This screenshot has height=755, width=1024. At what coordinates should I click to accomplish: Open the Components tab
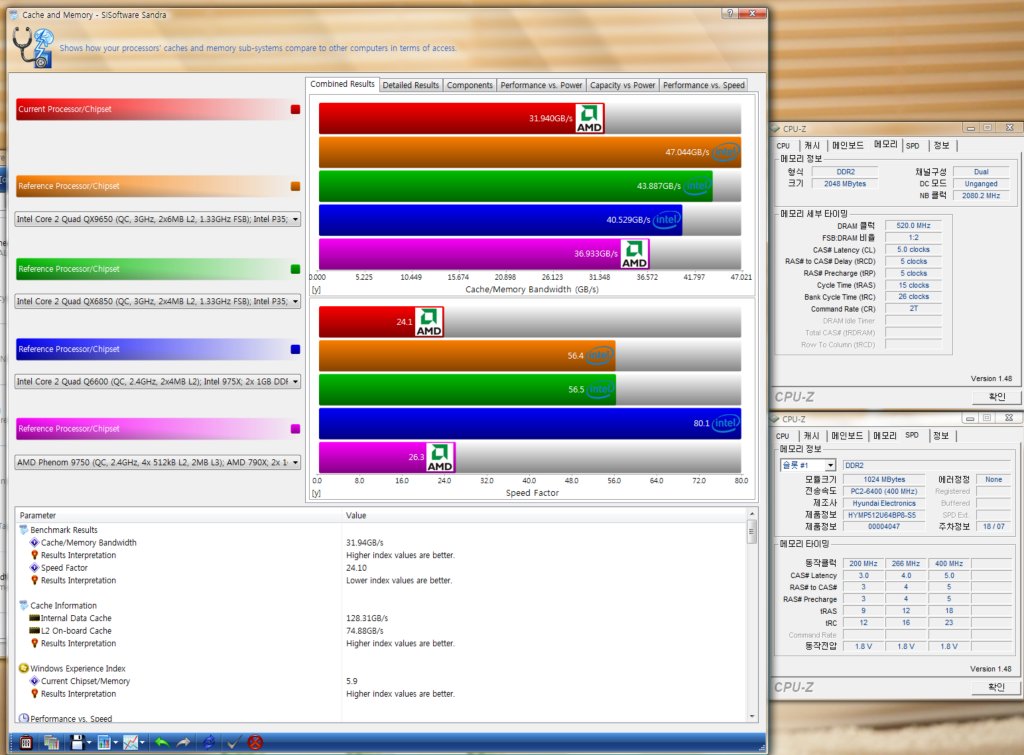click(x=470, y=86)
